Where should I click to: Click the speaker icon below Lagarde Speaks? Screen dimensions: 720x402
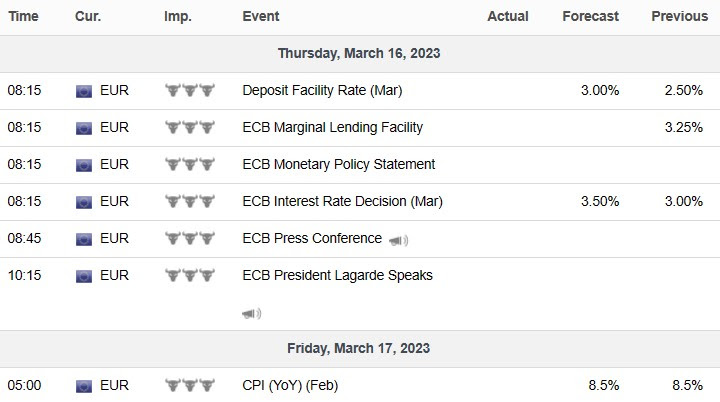point(251,313)
